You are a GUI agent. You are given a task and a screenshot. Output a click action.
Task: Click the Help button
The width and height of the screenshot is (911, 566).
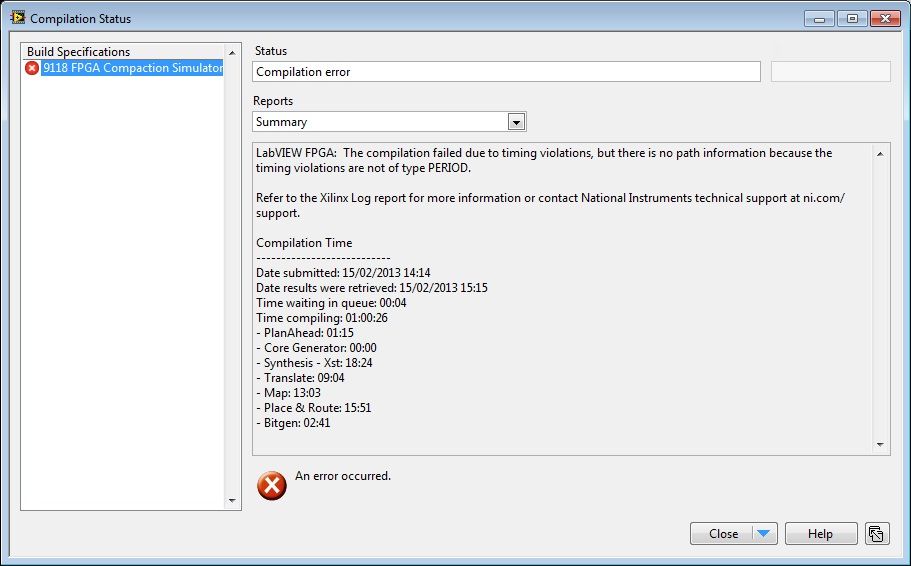point(820,533)
